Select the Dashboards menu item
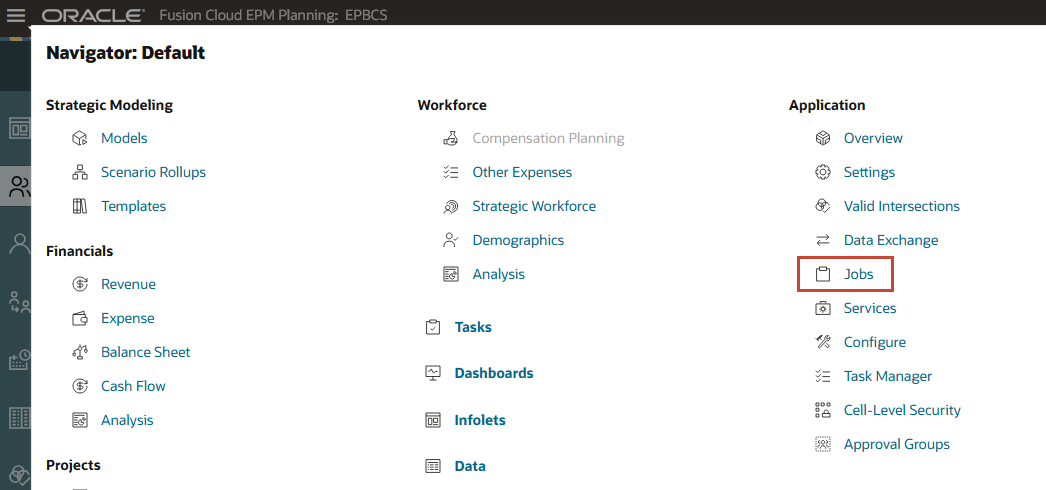1046x490 pixels. (493, 374)
